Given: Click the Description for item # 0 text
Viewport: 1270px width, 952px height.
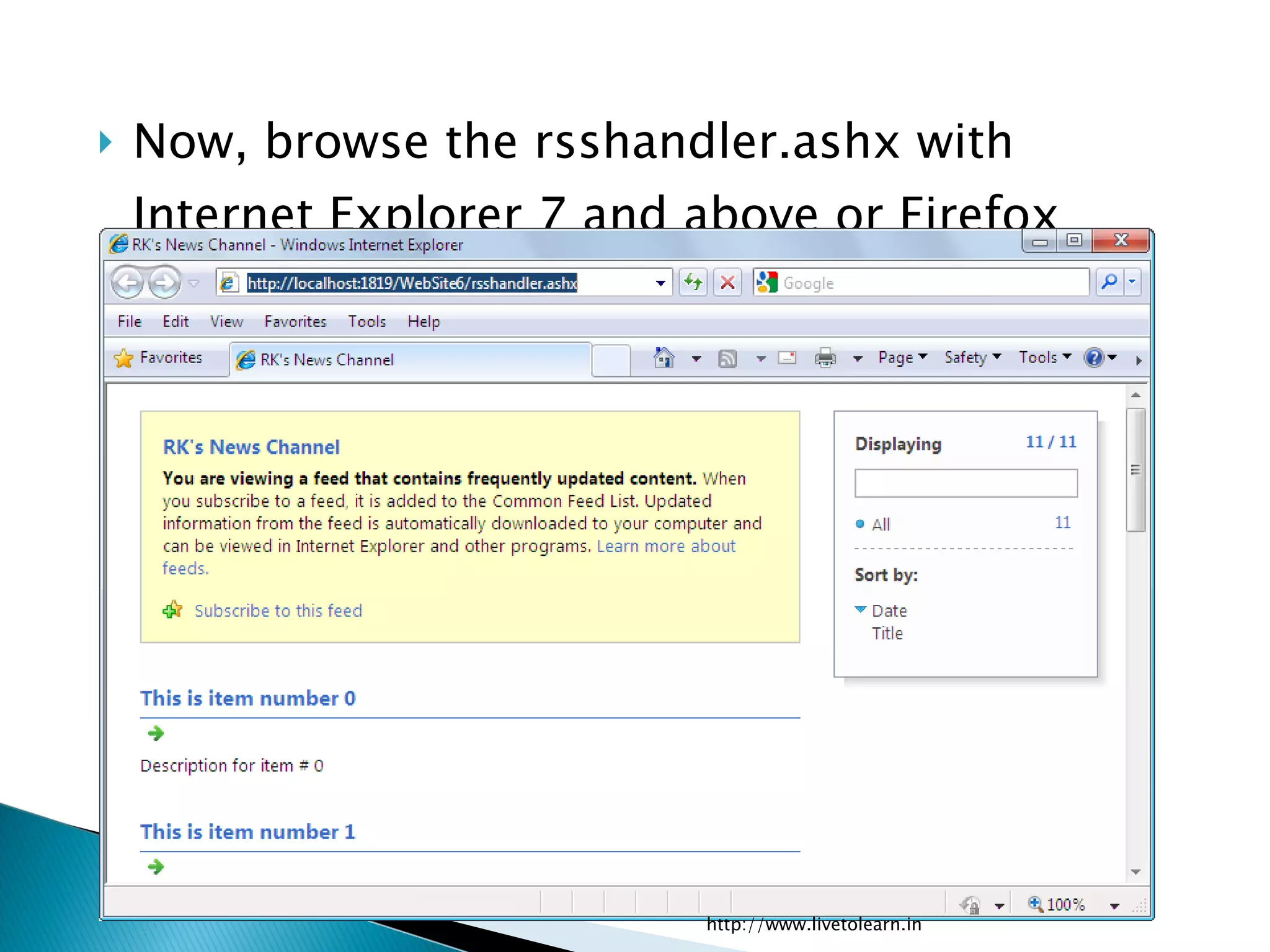Looking at the screenshot, I should pos(232,765).
